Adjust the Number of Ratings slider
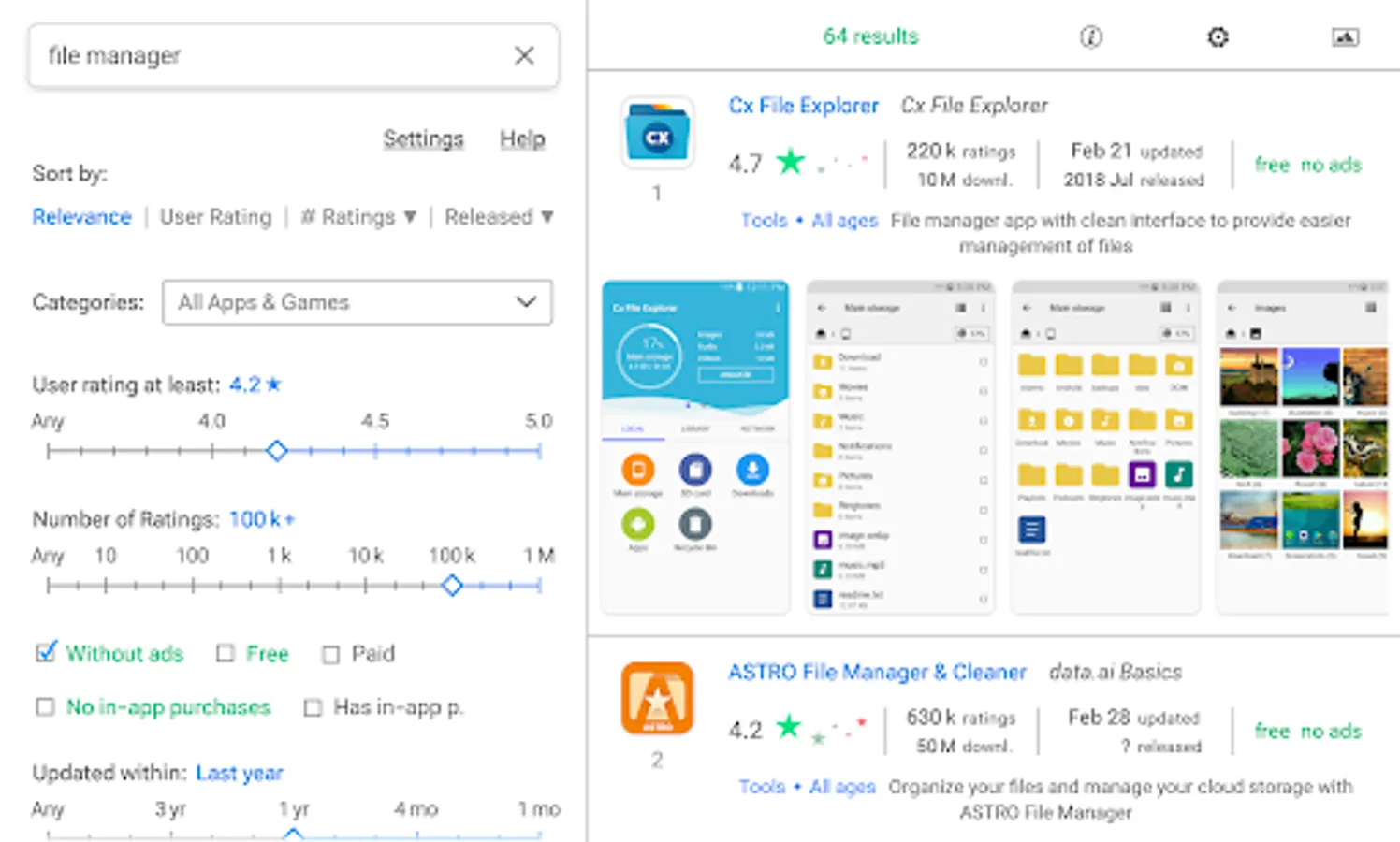Screen dimensions: 1400x842 452,586
